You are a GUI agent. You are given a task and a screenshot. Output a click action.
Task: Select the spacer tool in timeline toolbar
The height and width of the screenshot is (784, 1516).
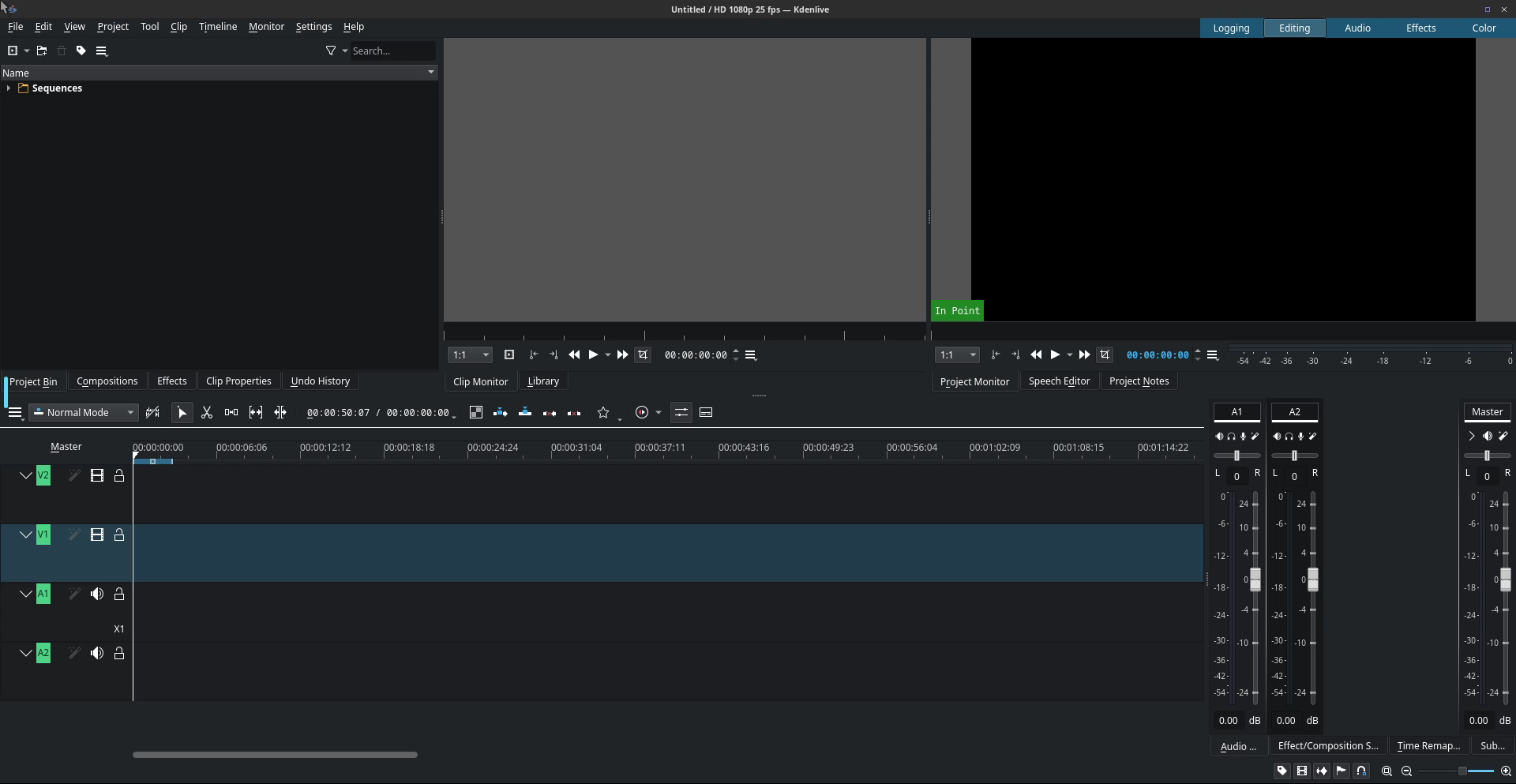click(231, 413)
